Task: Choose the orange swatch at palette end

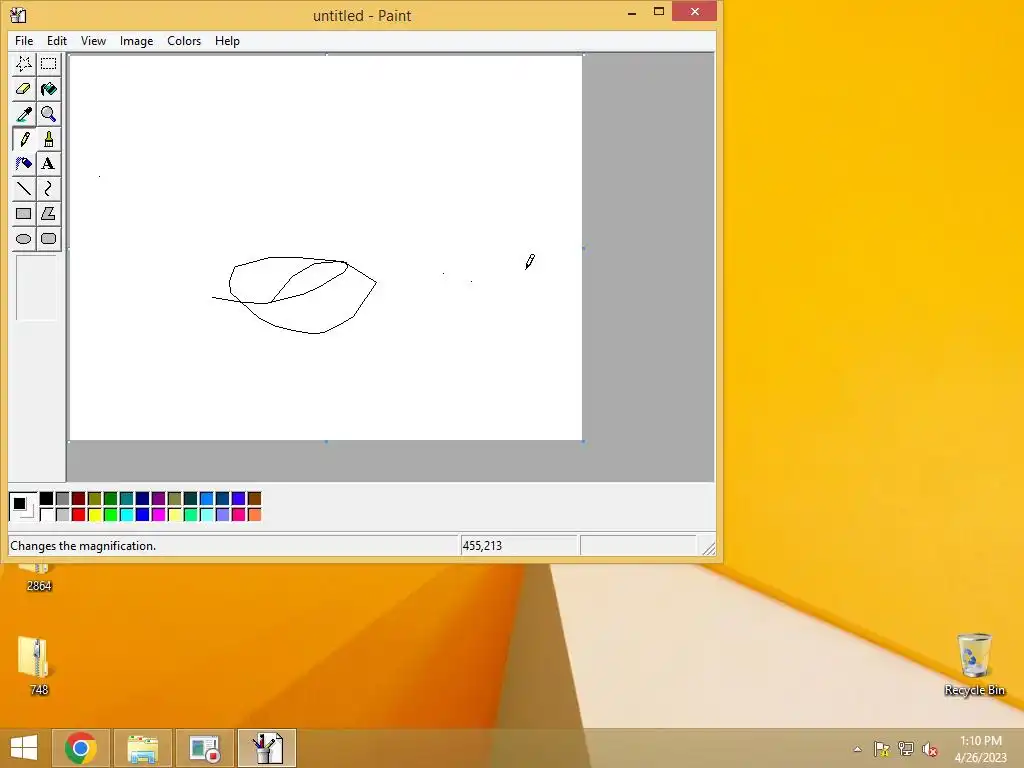Action: [255, 515]
